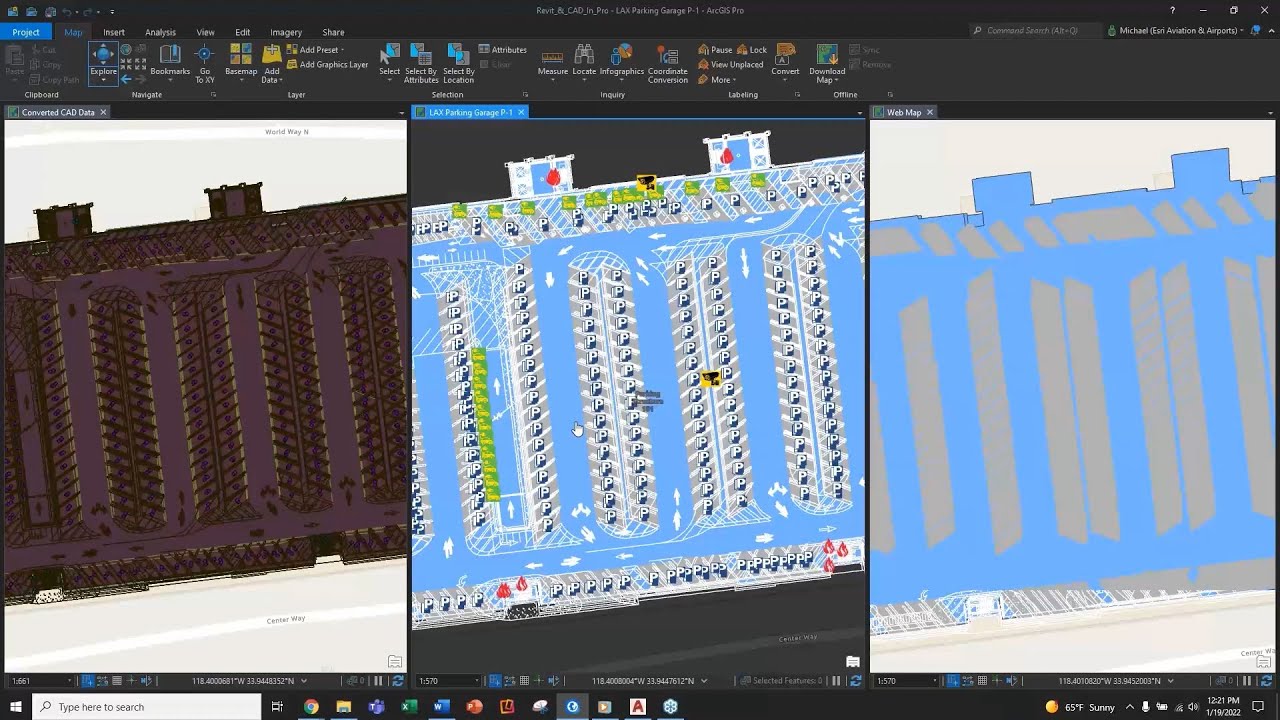
Task: Switch to the Imagery ribbon tab
Action: [286, 32]
